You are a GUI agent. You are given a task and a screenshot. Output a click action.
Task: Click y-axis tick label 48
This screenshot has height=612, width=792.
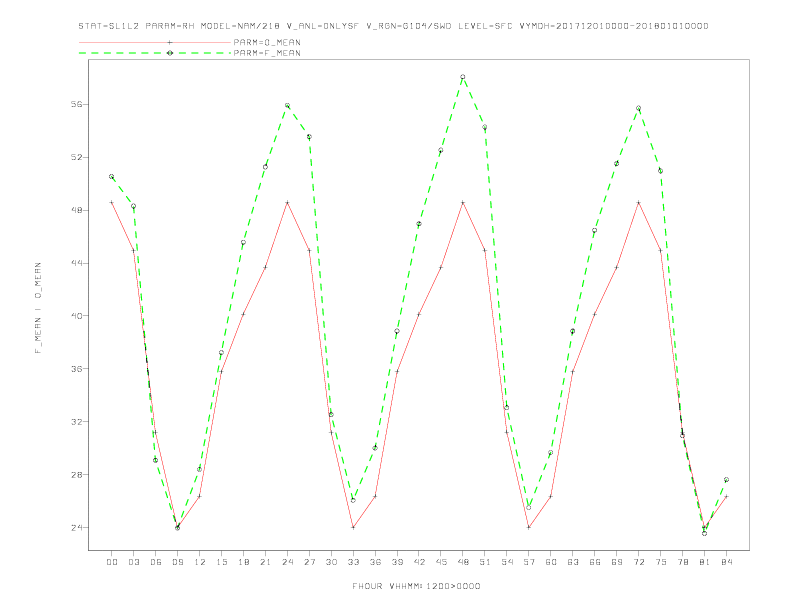click(x=77, y=210)
